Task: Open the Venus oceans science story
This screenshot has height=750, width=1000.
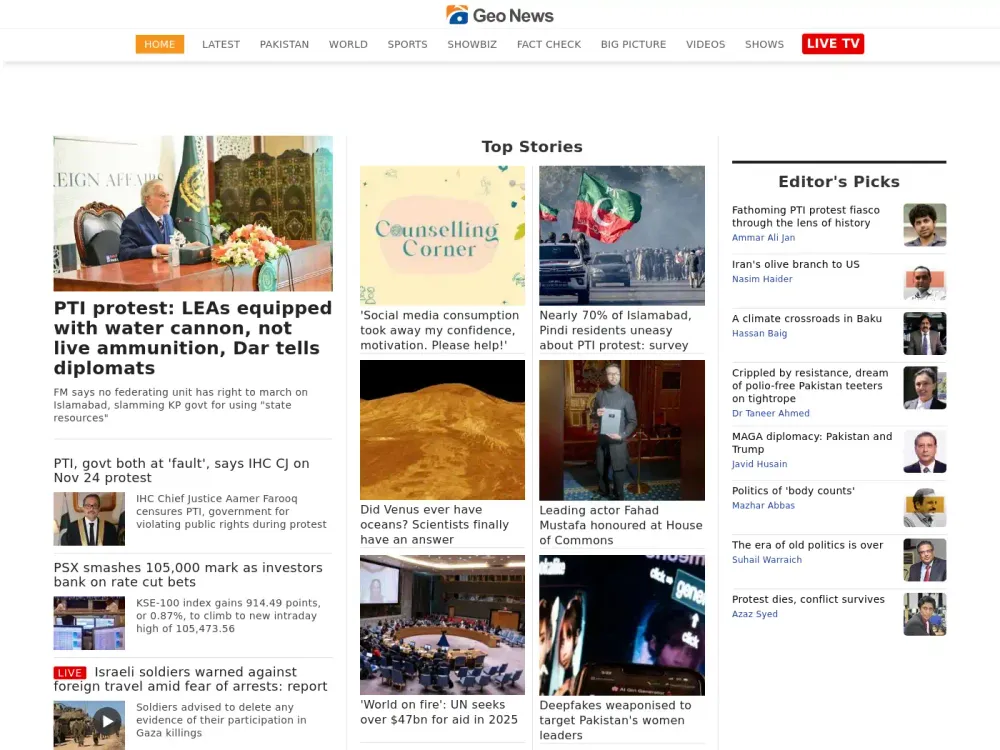Action: point(442,524)
